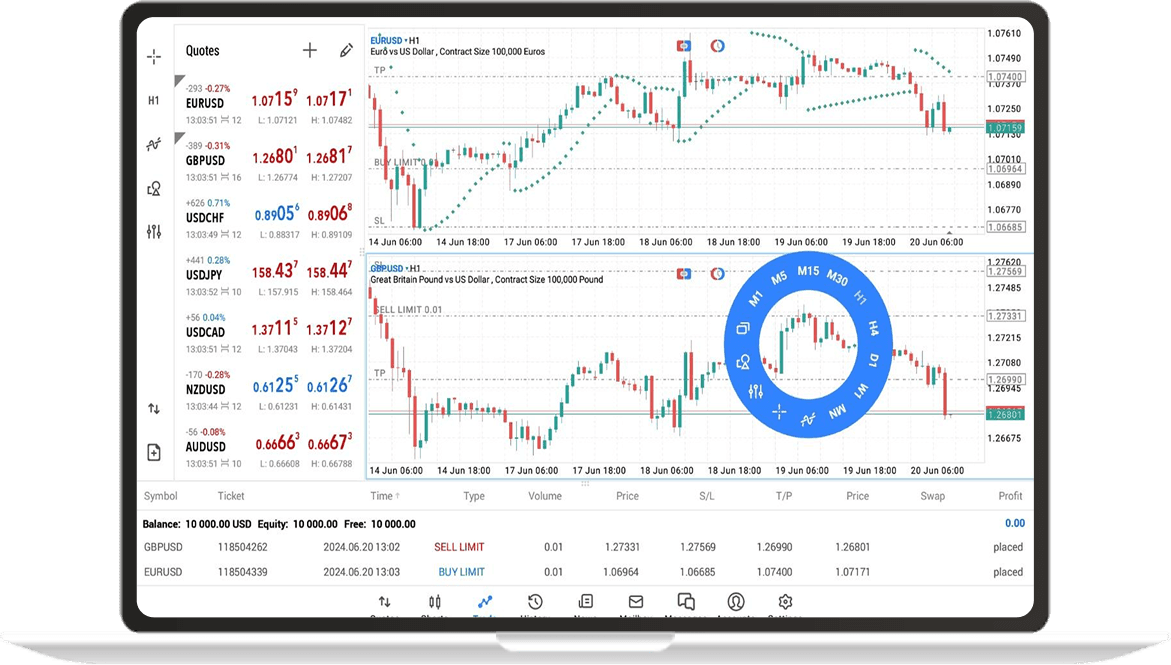
Task: Click the EURUSD H1 chart title label
Action: (395, 40)
